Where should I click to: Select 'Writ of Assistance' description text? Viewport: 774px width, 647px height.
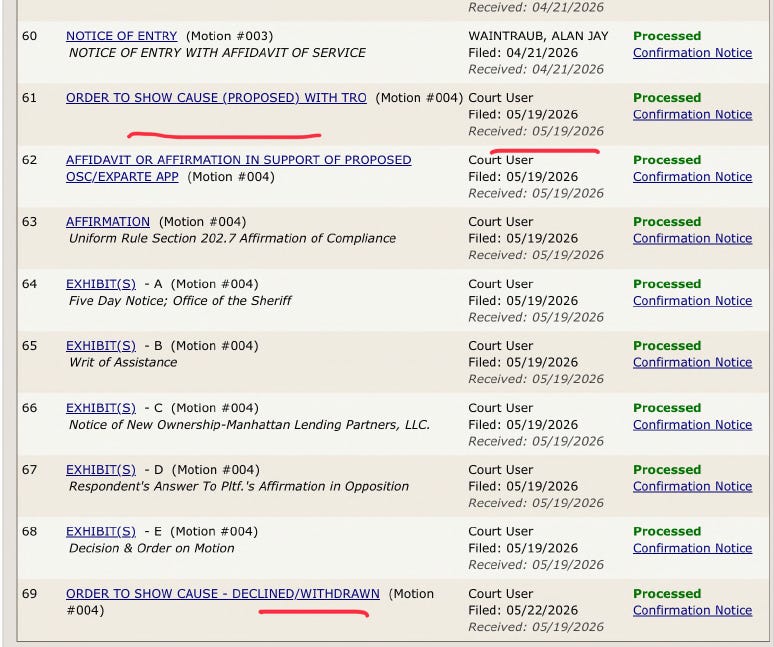(123, 362)
